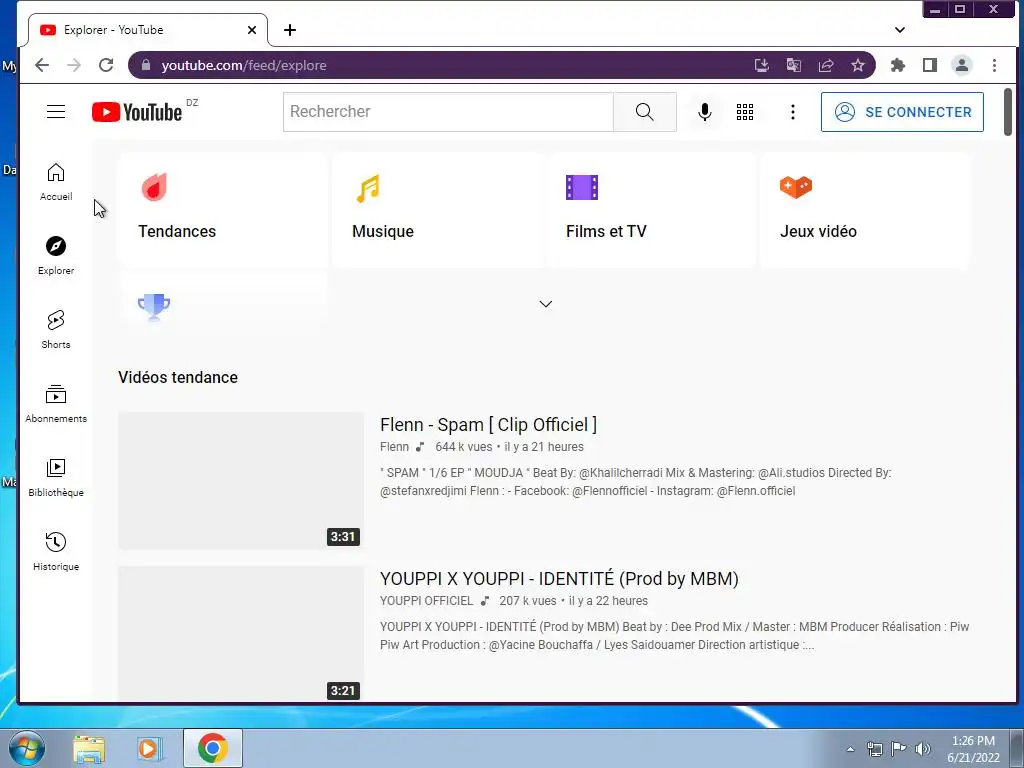1024x768 pixels.
Task: Open YouTube settings three-dot menu
Action: (793, 112)
